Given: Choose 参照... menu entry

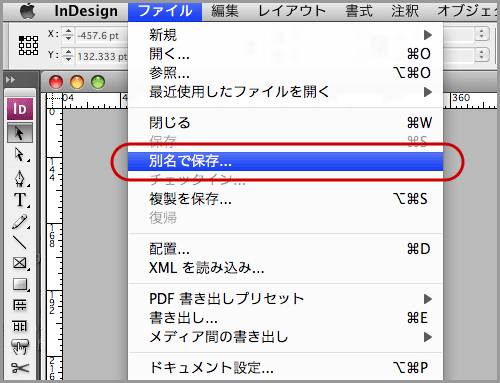Looking at the screenshot, I should pos(286,73).
